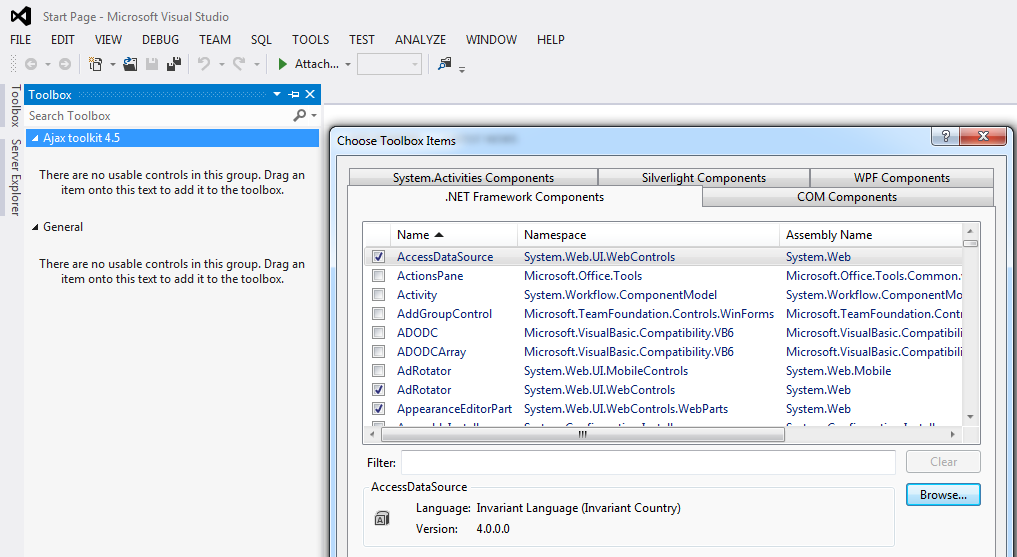Screen dimensions: 1017x557
Task: Click the Assembly Name column header
Action: coord(871,235)
